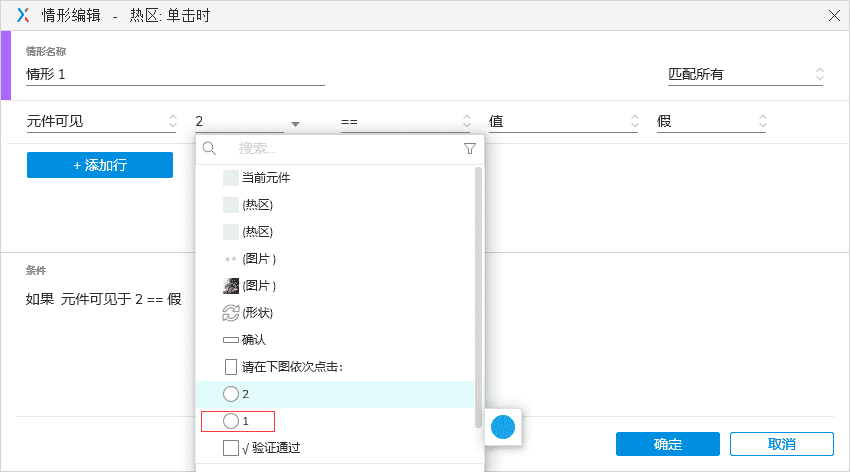The width and height of the screenshot is (850, 472).
Task: Open the filter funnel icon
Action: click(x=469, y=148)
